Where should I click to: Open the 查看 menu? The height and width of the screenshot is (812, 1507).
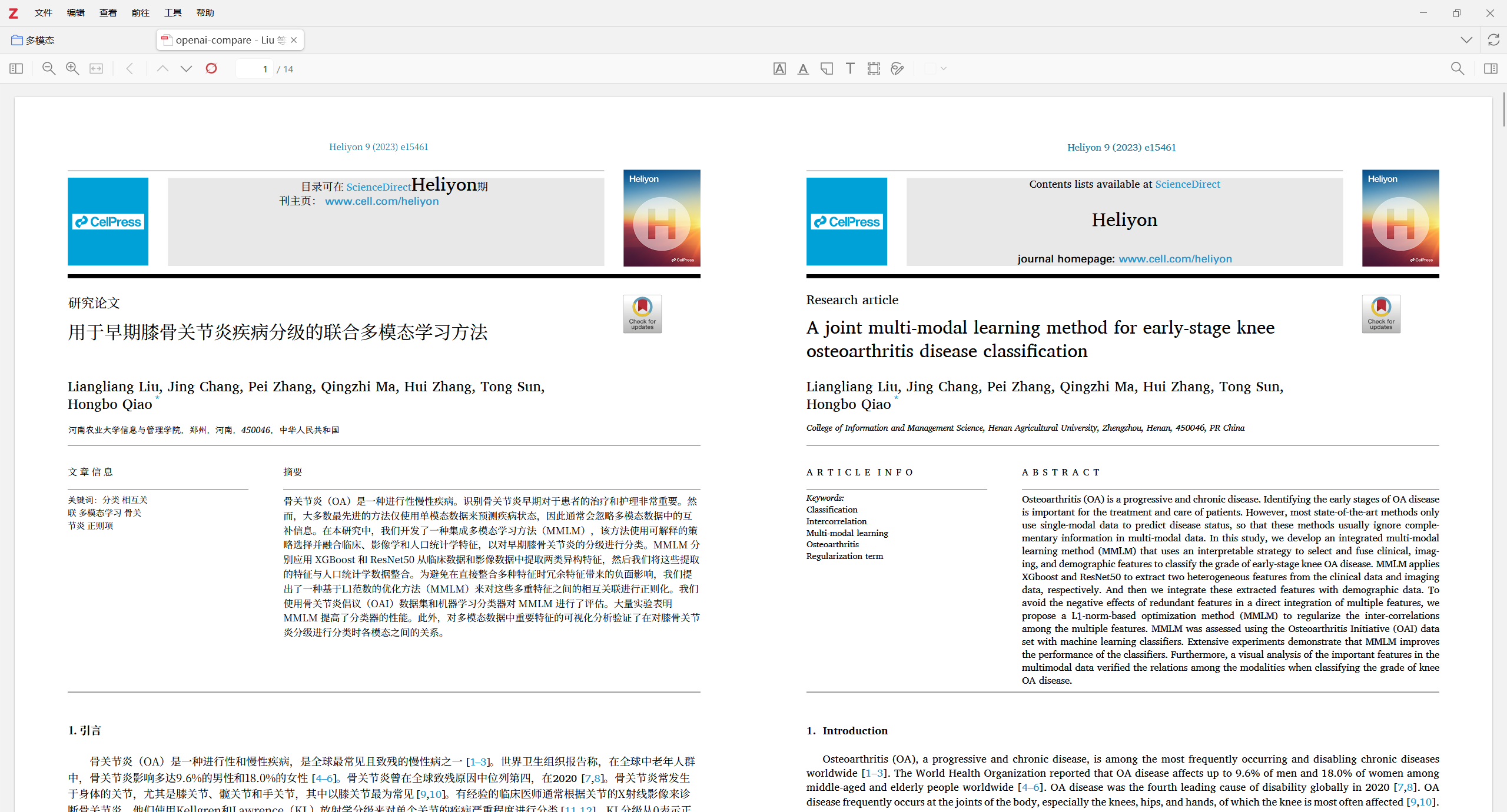[108, 12]
